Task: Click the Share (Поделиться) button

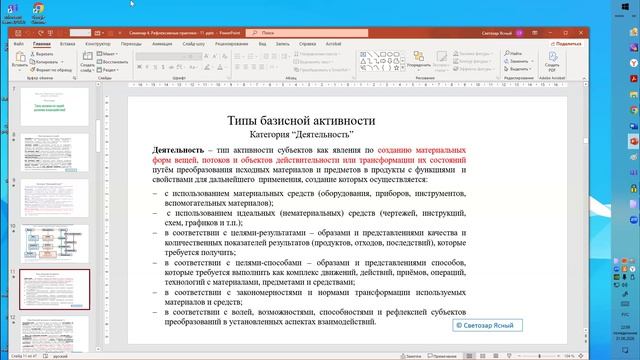Action: coord(566,44)
